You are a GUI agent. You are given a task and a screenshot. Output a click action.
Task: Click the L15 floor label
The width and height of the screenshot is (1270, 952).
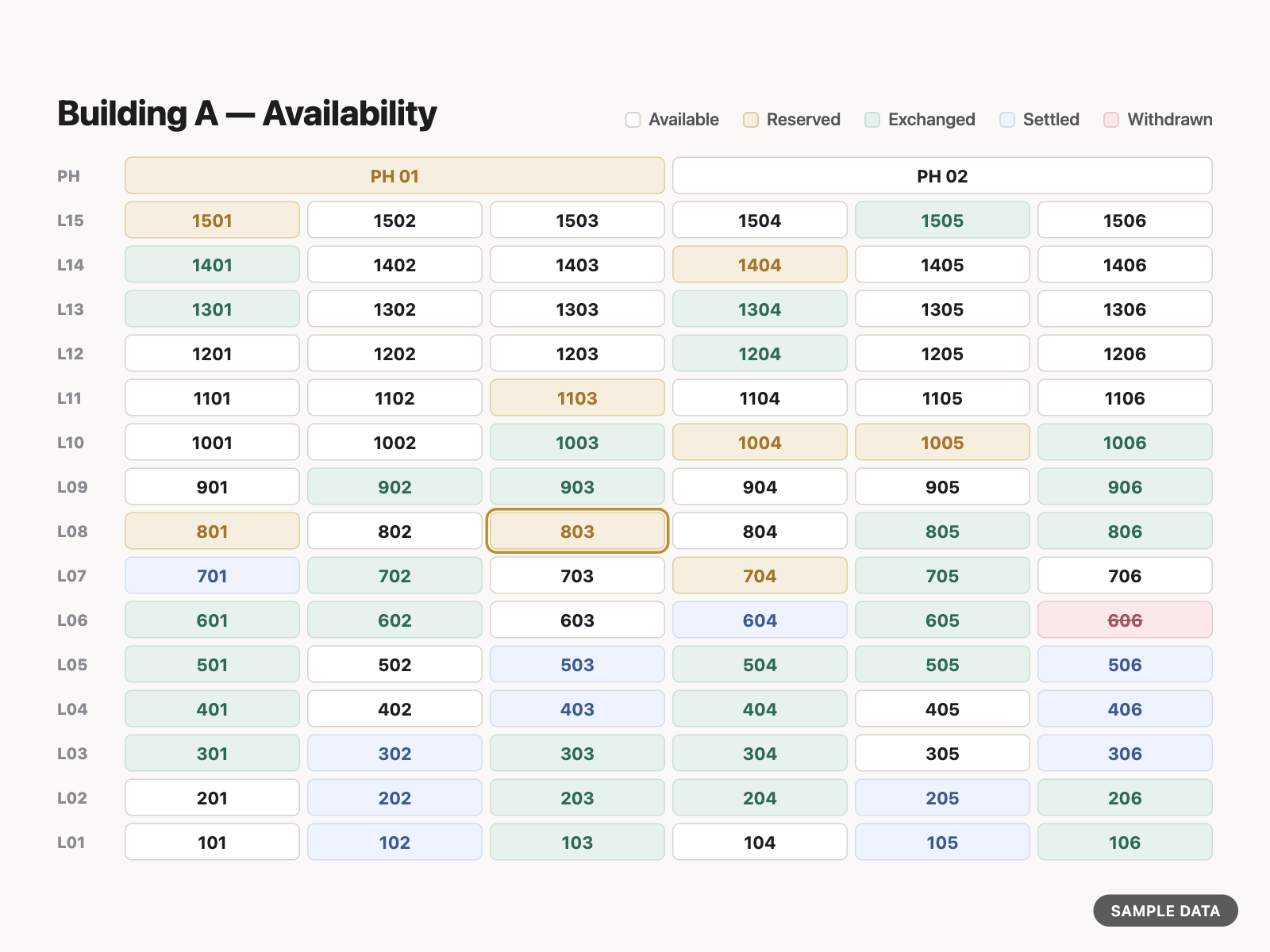[x=71, y=221]
